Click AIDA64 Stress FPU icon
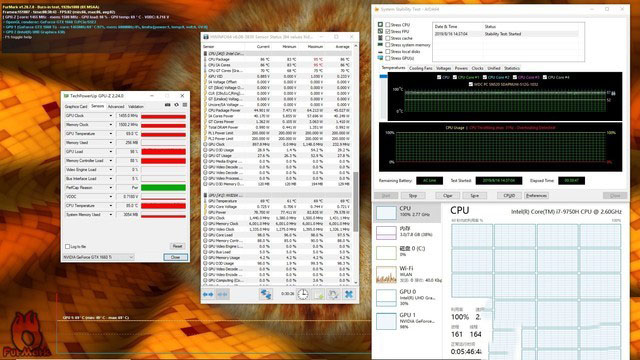 pos(380,31)
